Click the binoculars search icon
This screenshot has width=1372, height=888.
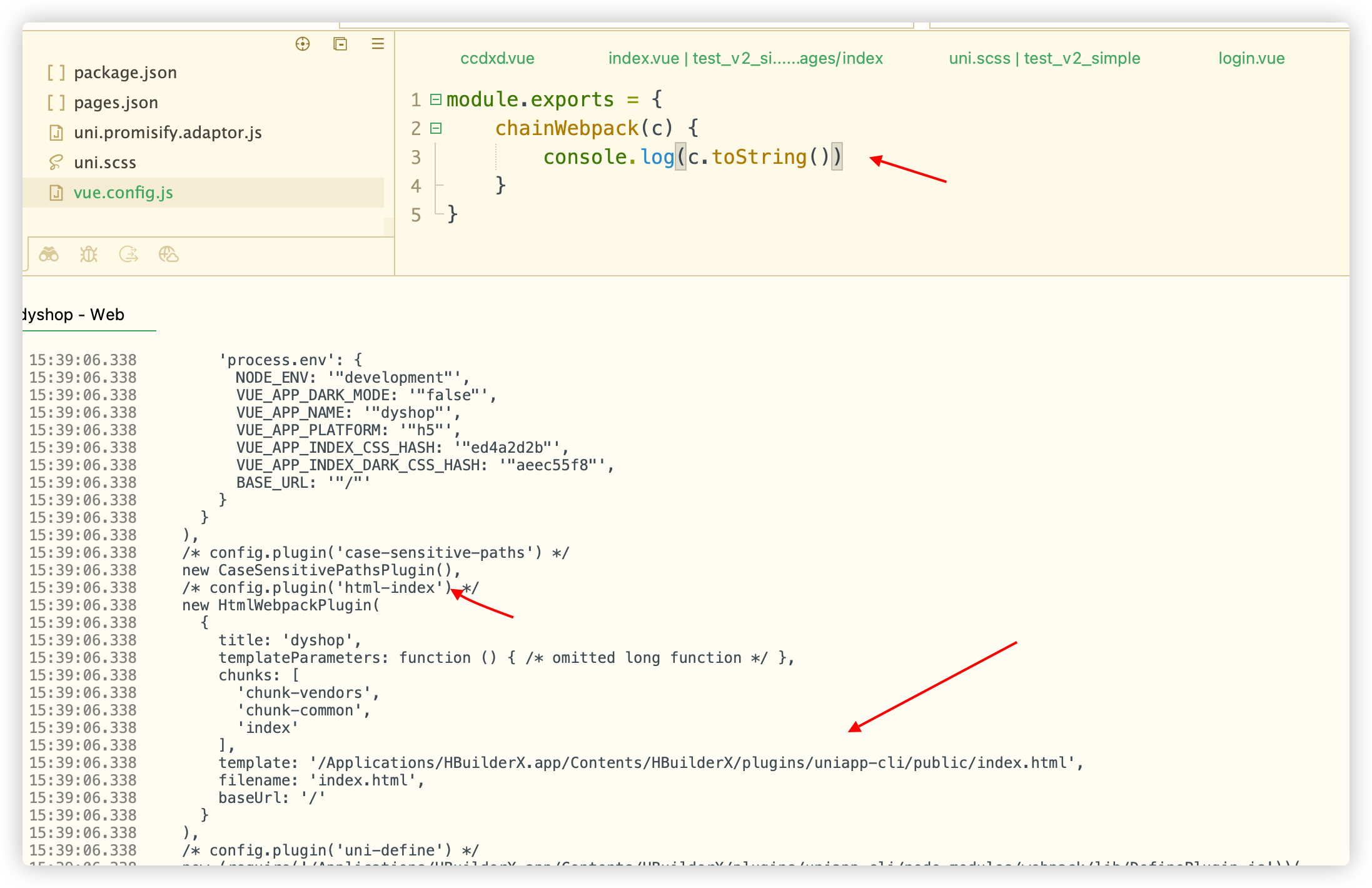click(49, 255)
